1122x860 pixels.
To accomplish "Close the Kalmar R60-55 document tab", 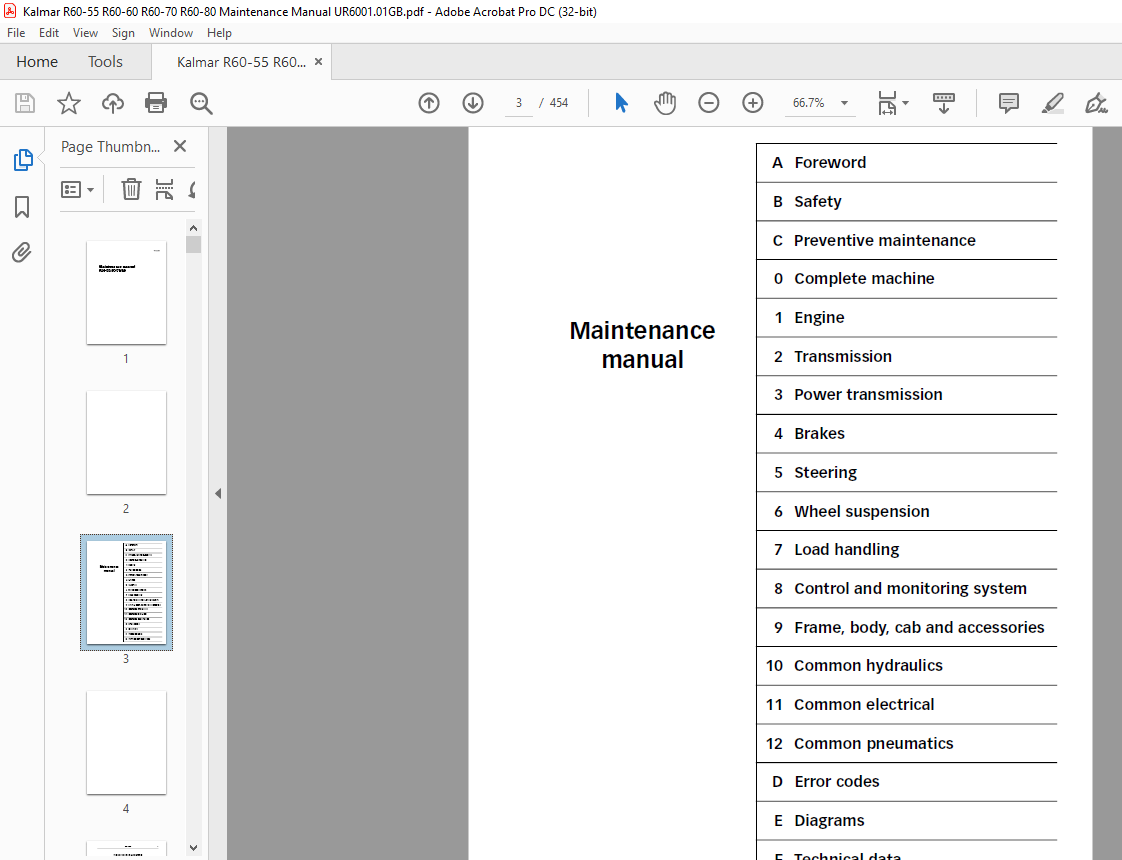I will point(318,62).
